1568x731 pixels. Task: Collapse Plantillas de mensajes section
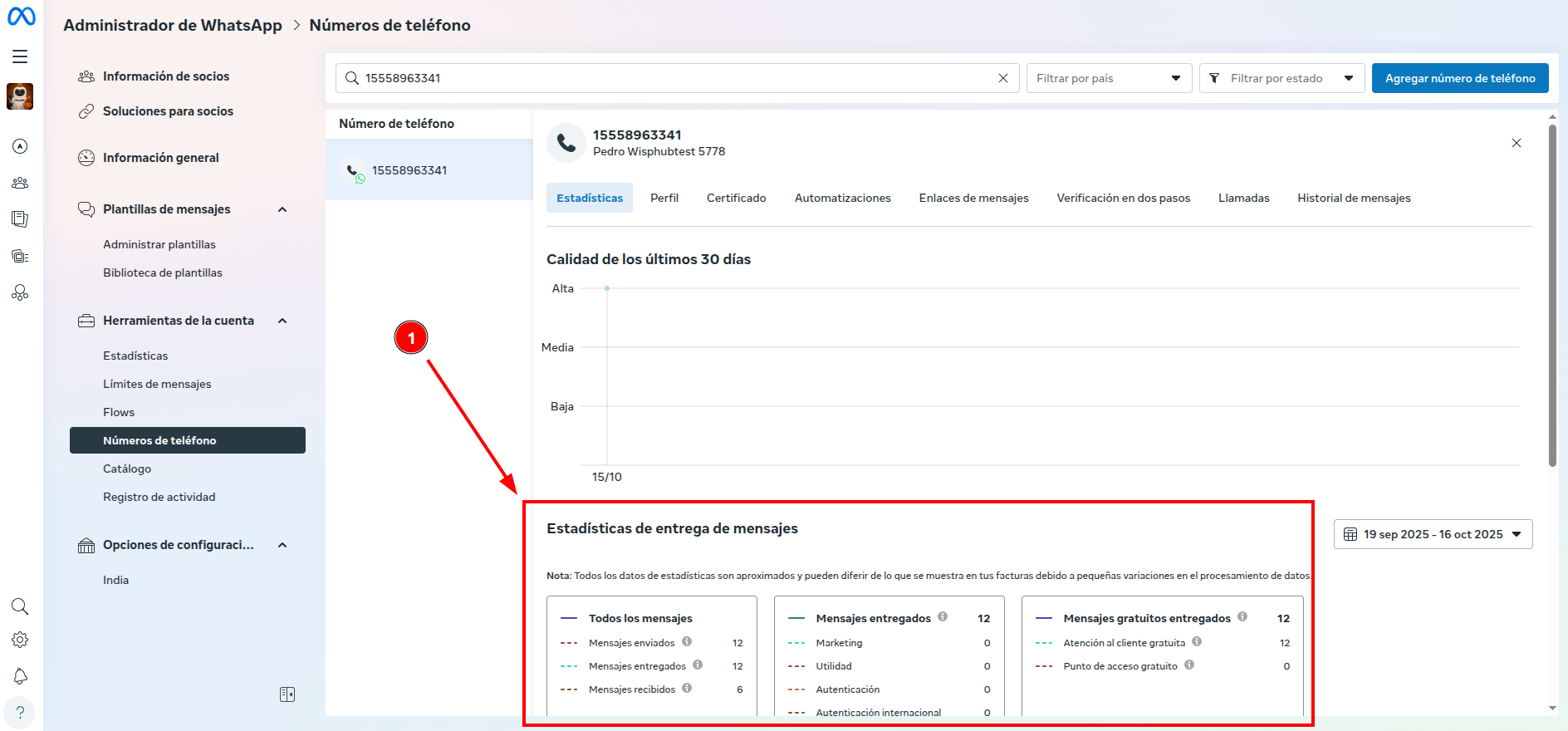pyautogui.click(x=282, y=209)
